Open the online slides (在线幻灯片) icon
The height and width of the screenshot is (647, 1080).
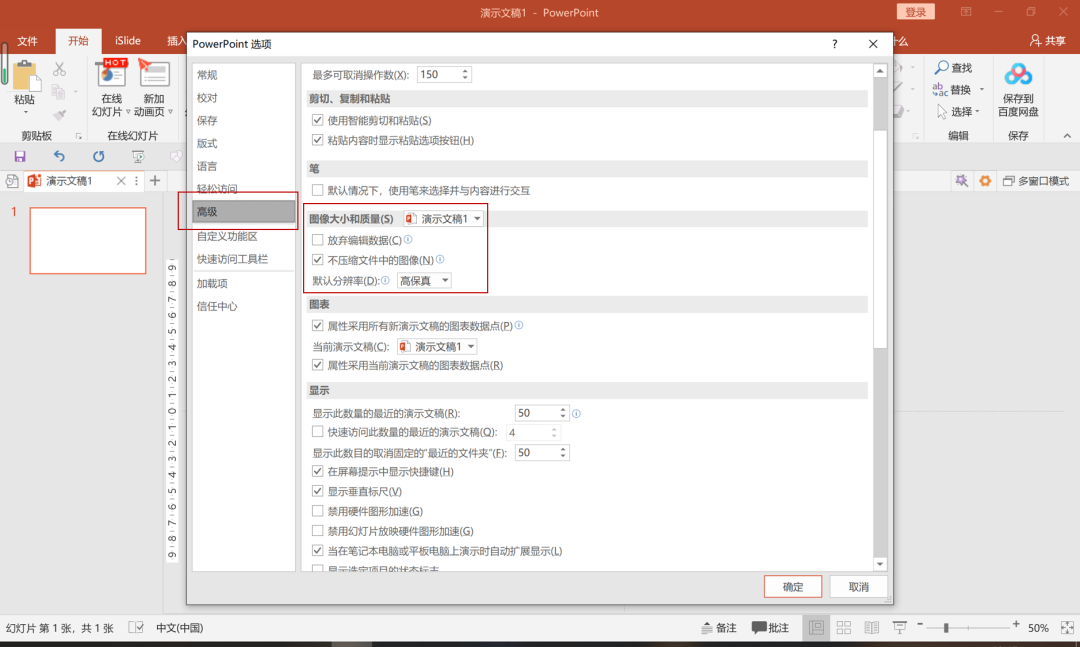coord(112,75)
